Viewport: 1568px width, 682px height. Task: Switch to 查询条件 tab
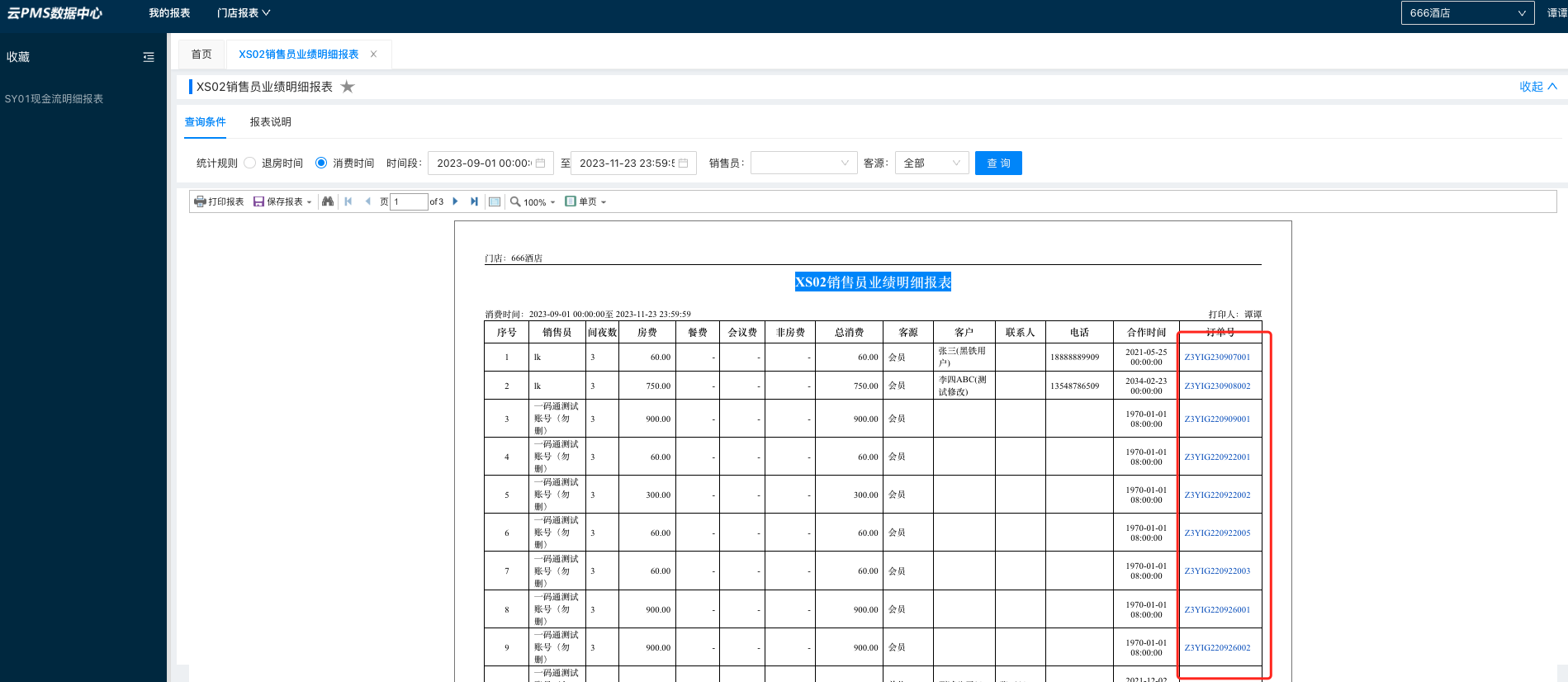tap(205, 122)
